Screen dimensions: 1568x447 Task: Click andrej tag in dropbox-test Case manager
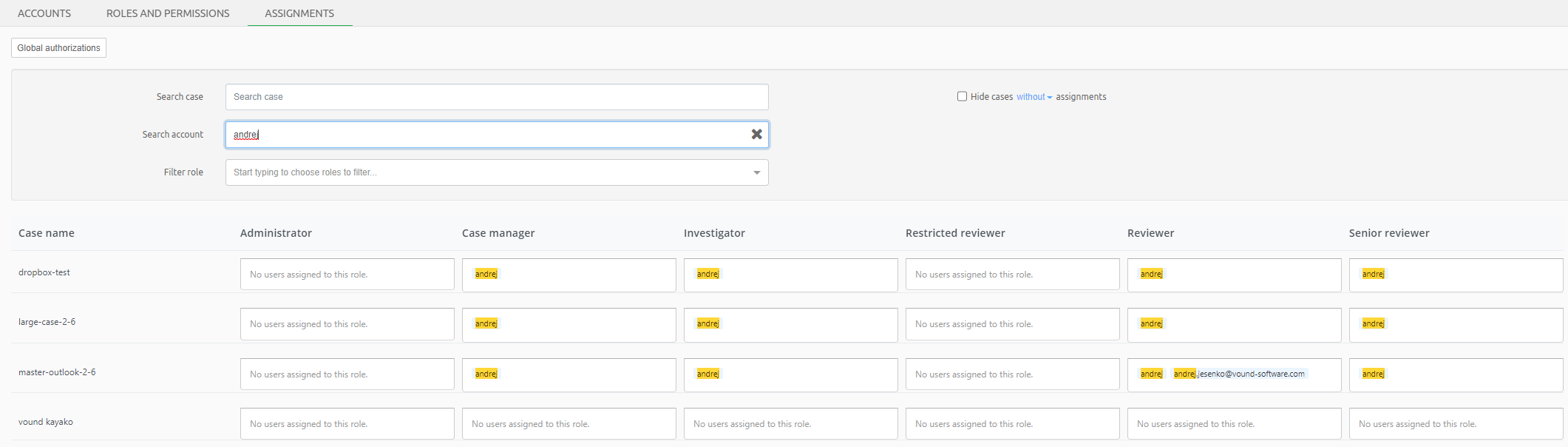[486, 274]
